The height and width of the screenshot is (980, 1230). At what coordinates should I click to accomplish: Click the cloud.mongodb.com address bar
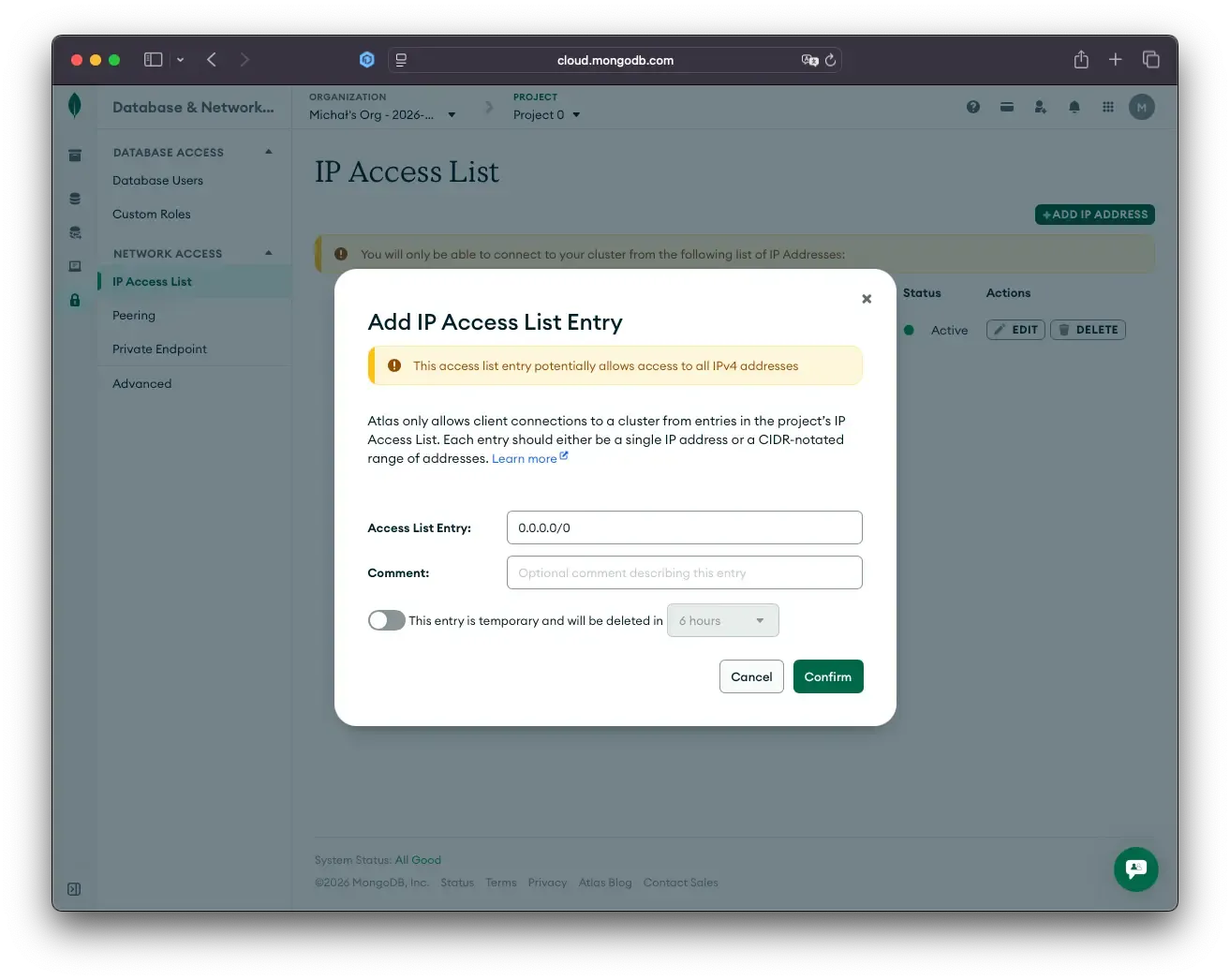(x=615, y=60)
